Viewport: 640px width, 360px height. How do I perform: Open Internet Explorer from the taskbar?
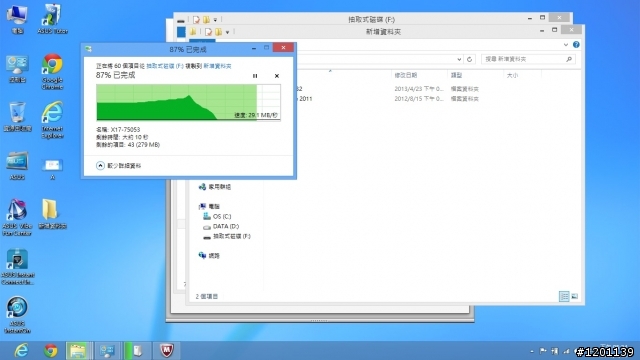click(21, 351)
